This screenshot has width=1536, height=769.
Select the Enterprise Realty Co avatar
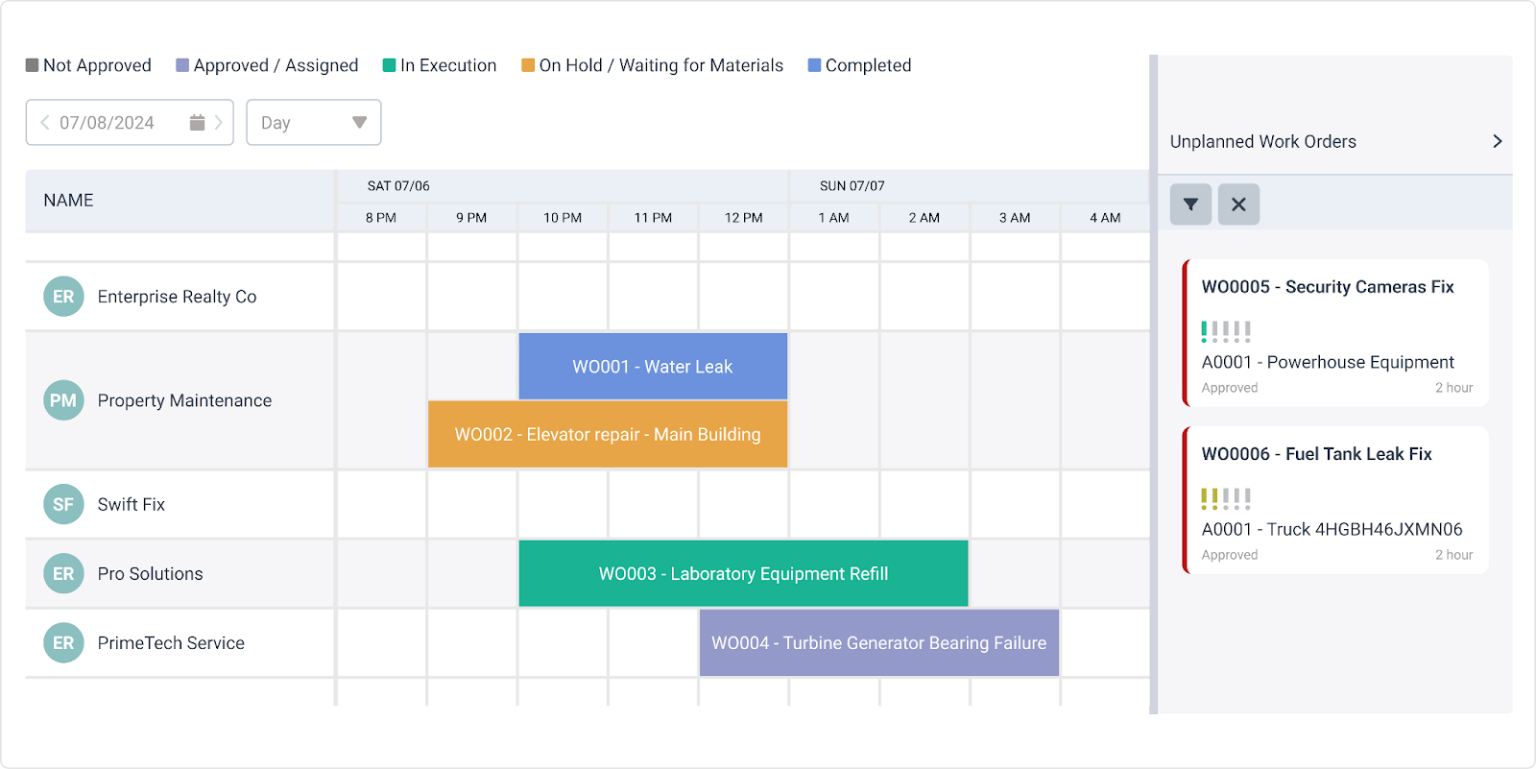[x=62, y=296]
